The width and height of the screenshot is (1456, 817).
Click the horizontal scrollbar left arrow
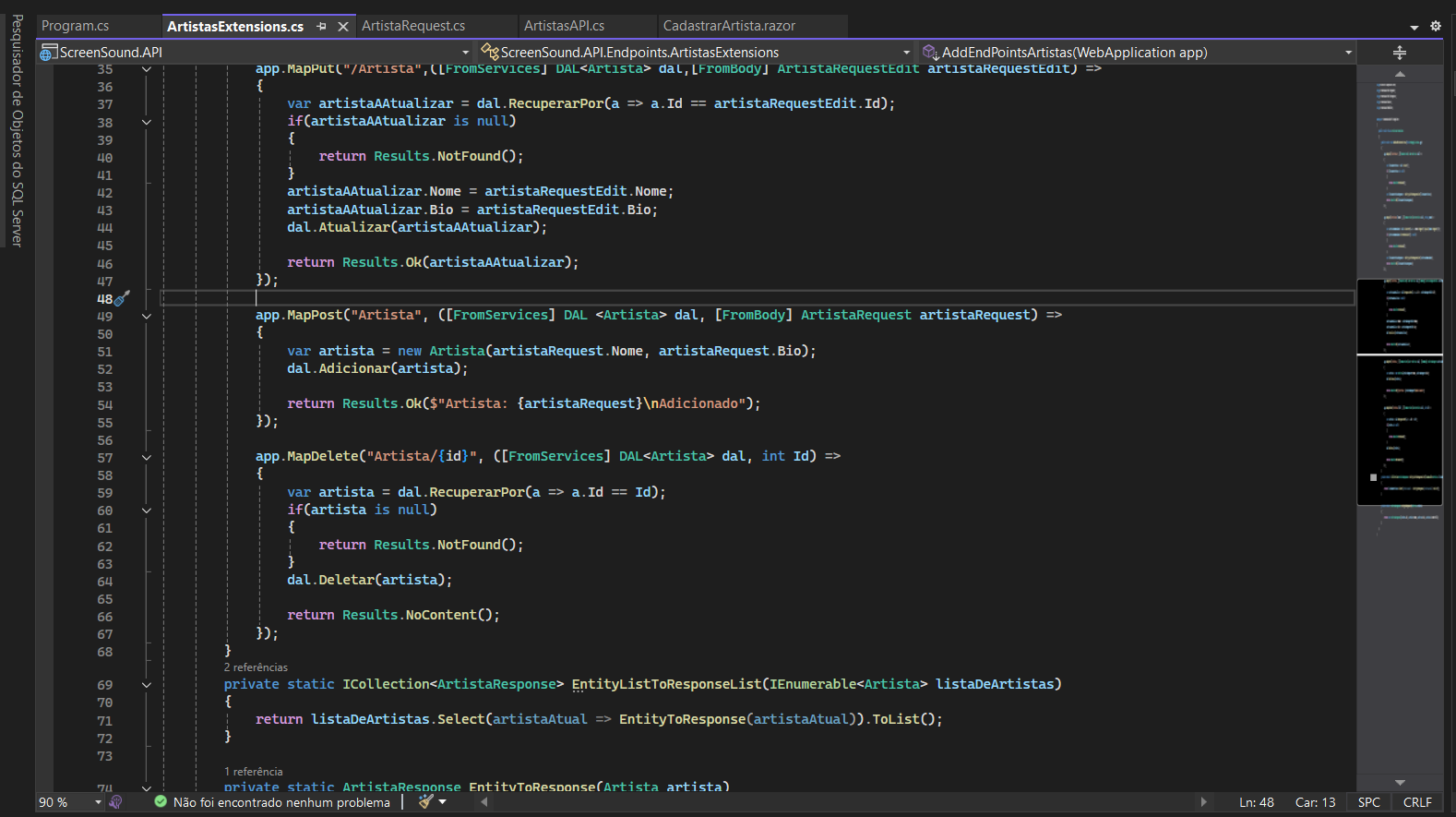coord(484,802)
